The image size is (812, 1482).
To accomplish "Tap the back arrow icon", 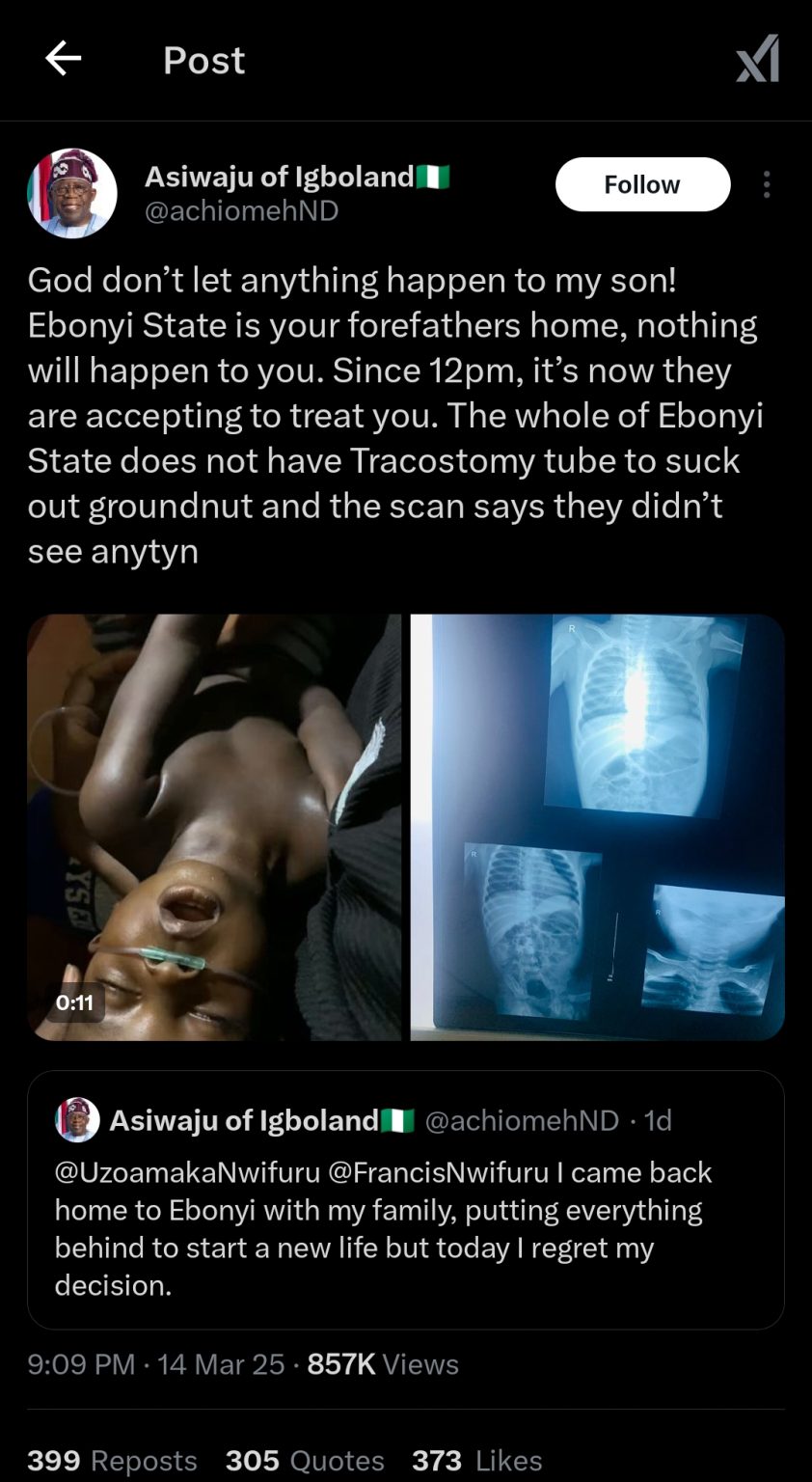I will click(x=64, y=60).
